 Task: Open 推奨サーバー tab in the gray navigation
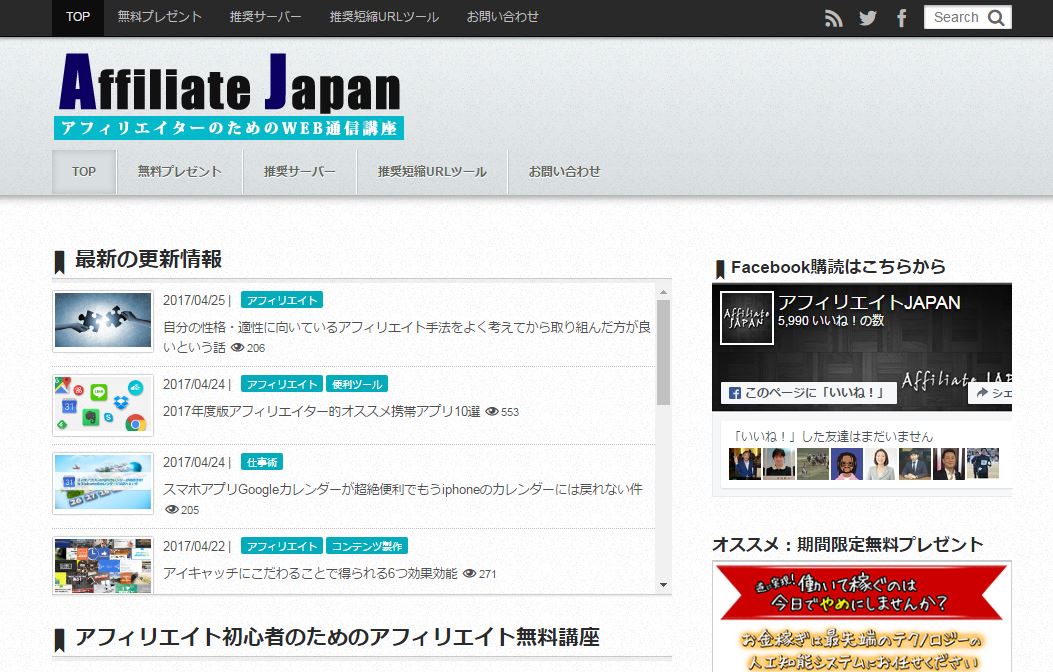299,172
